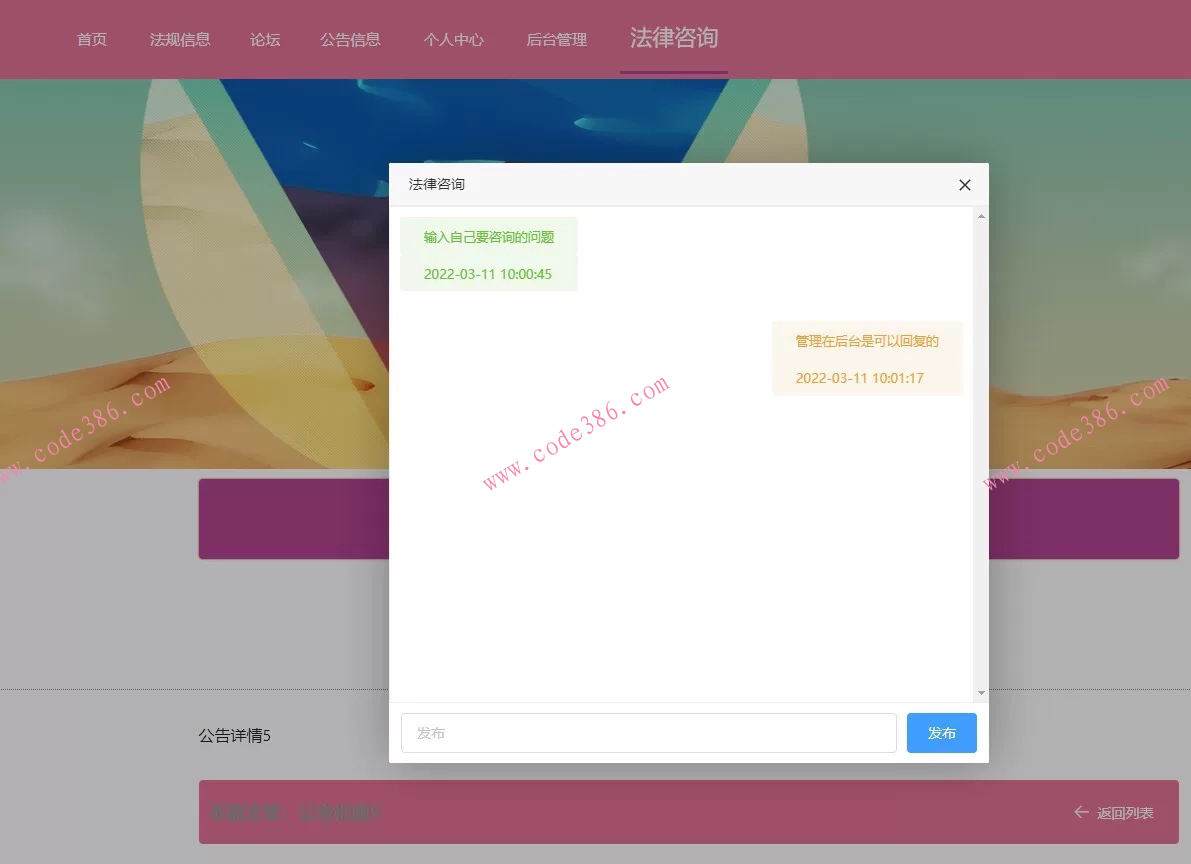Go to 后台管理

(557, 40)
